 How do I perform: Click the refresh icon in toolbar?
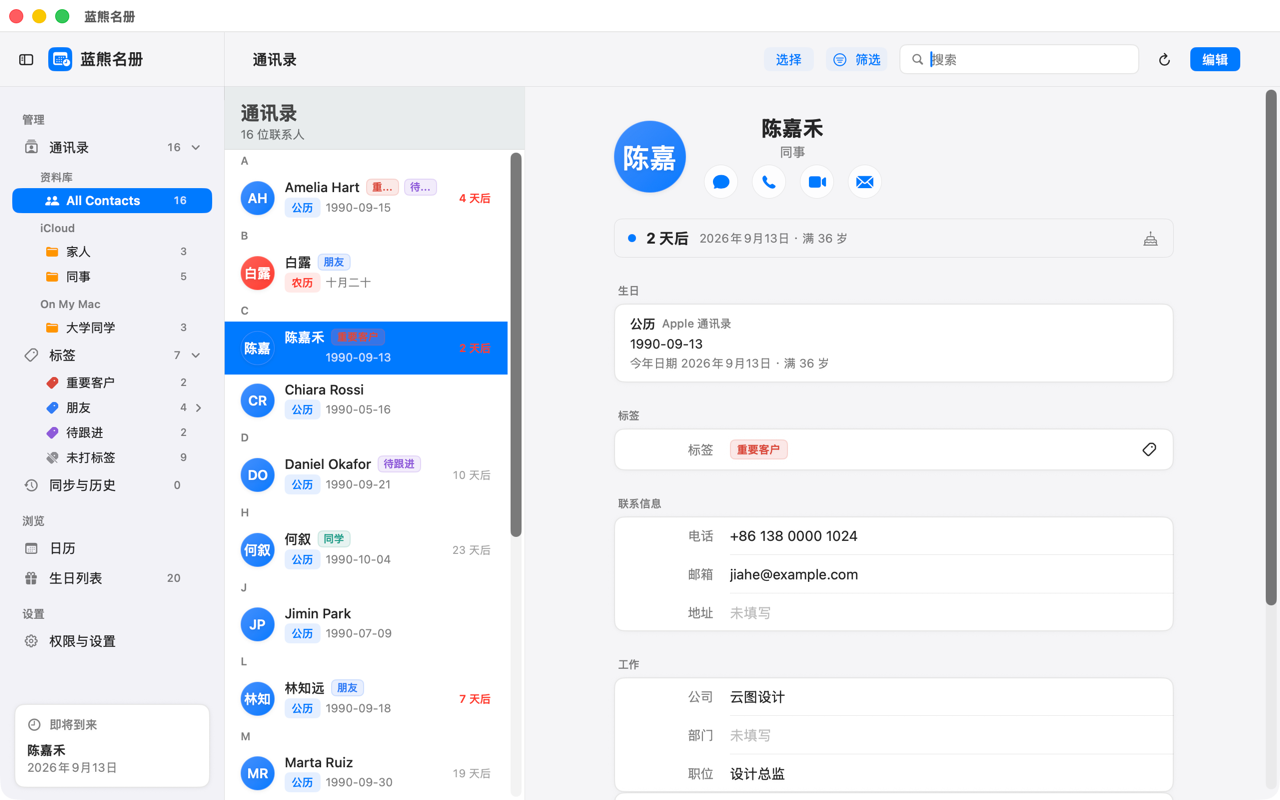pos(1164,60)
